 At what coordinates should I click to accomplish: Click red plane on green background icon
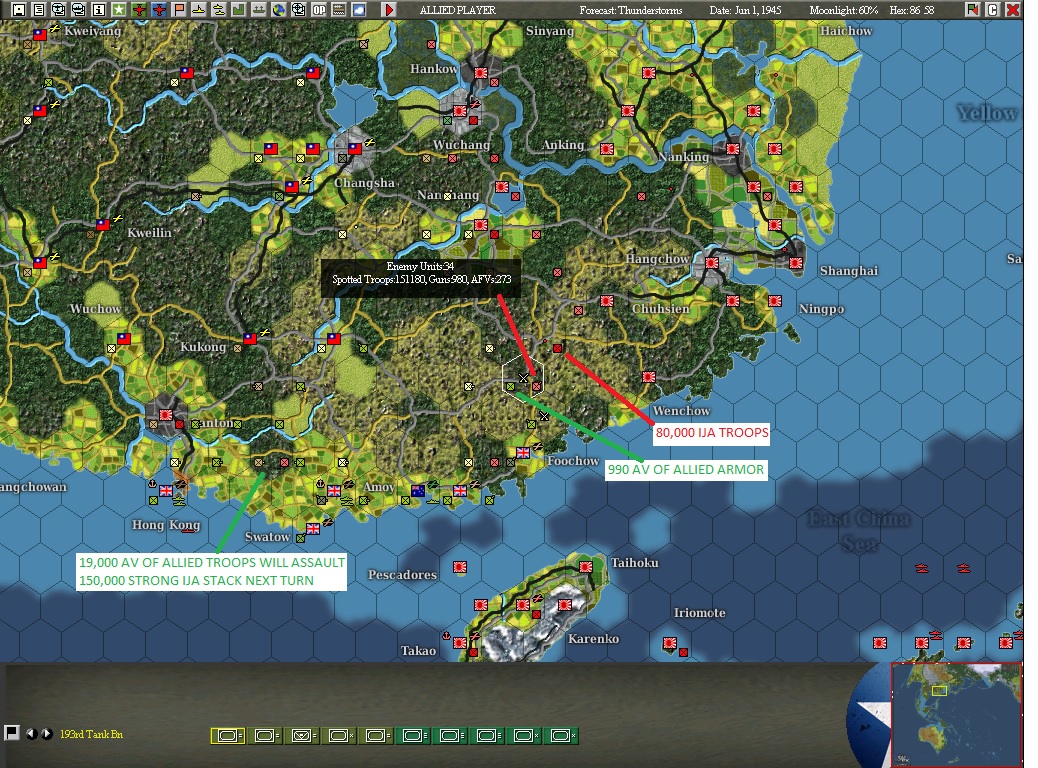tap(139, 9)
